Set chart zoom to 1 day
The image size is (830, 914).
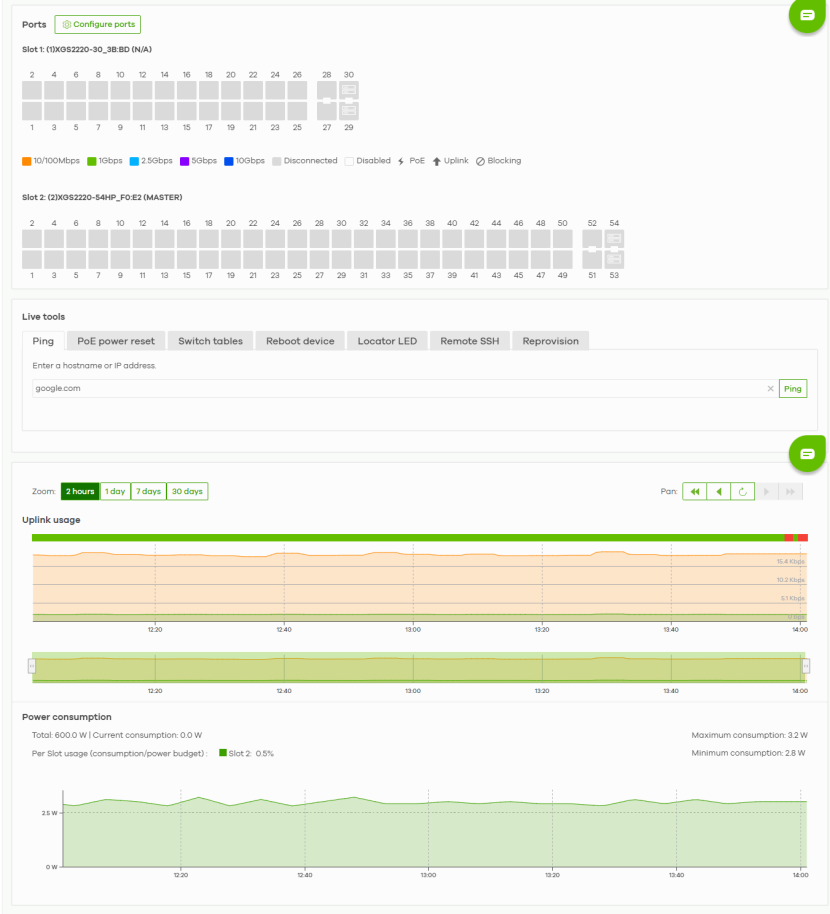click(116, 492)
